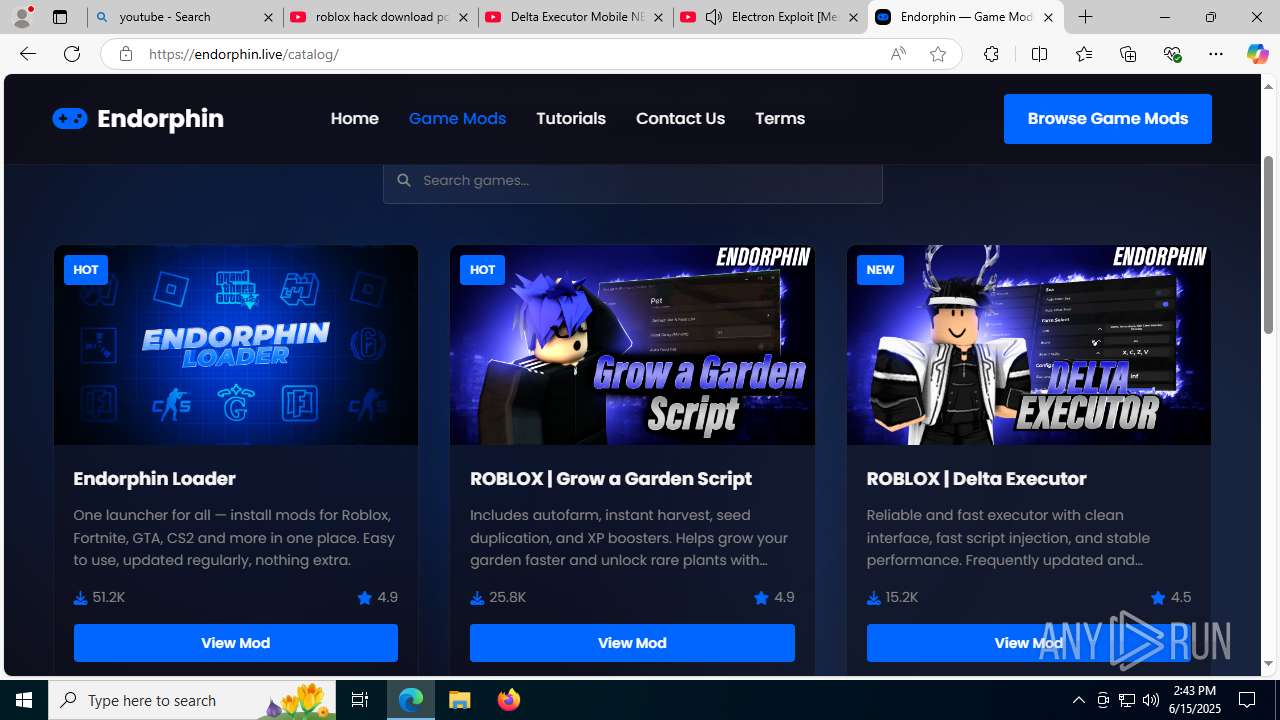Add page to favorites star icon

click(938, 54)
